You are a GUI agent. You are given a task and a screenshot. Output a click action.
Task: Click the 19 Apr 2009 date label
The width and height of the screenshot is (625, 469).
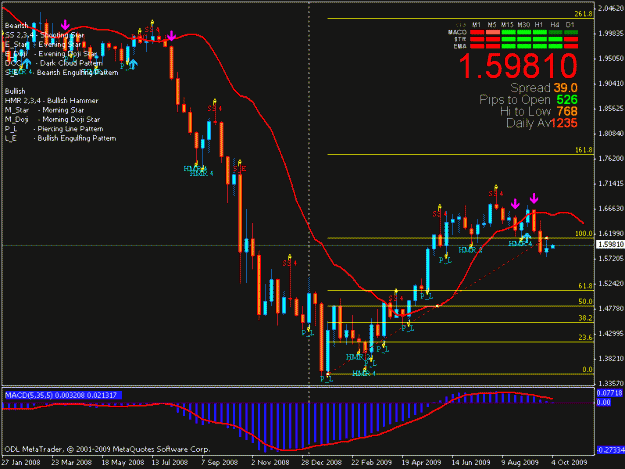[421, 462]
